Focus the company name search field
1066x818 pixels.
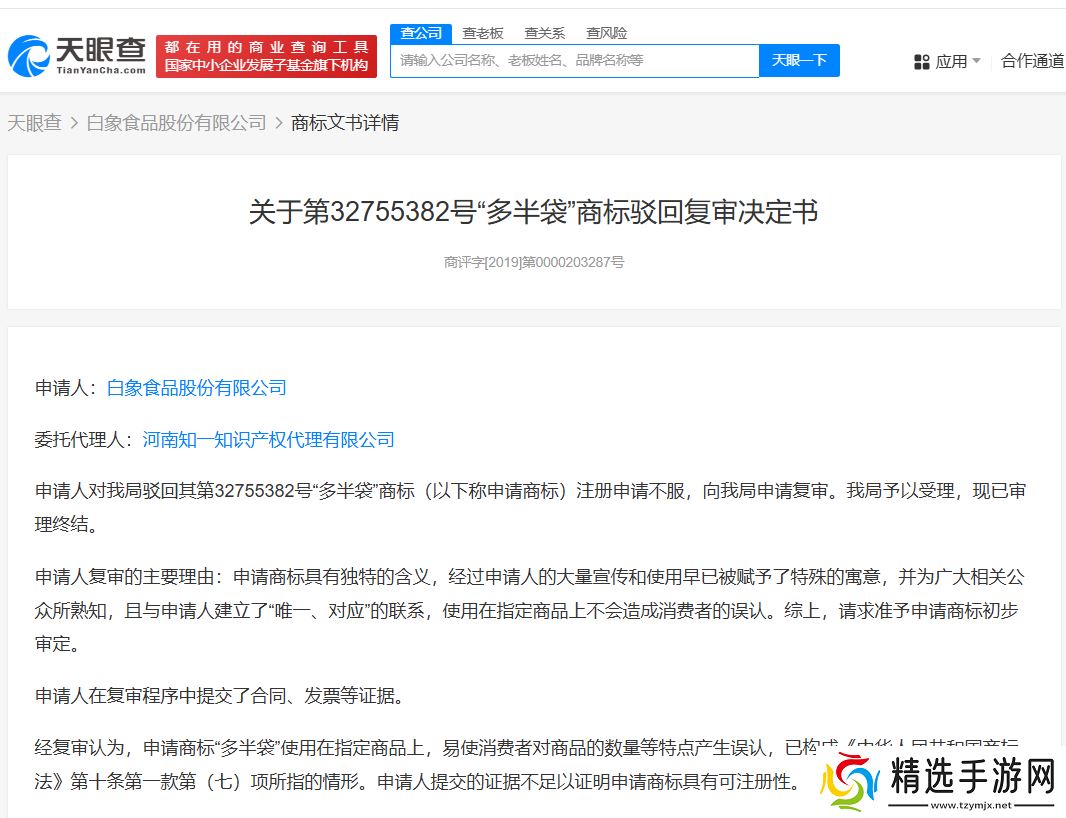coord(575,61)
